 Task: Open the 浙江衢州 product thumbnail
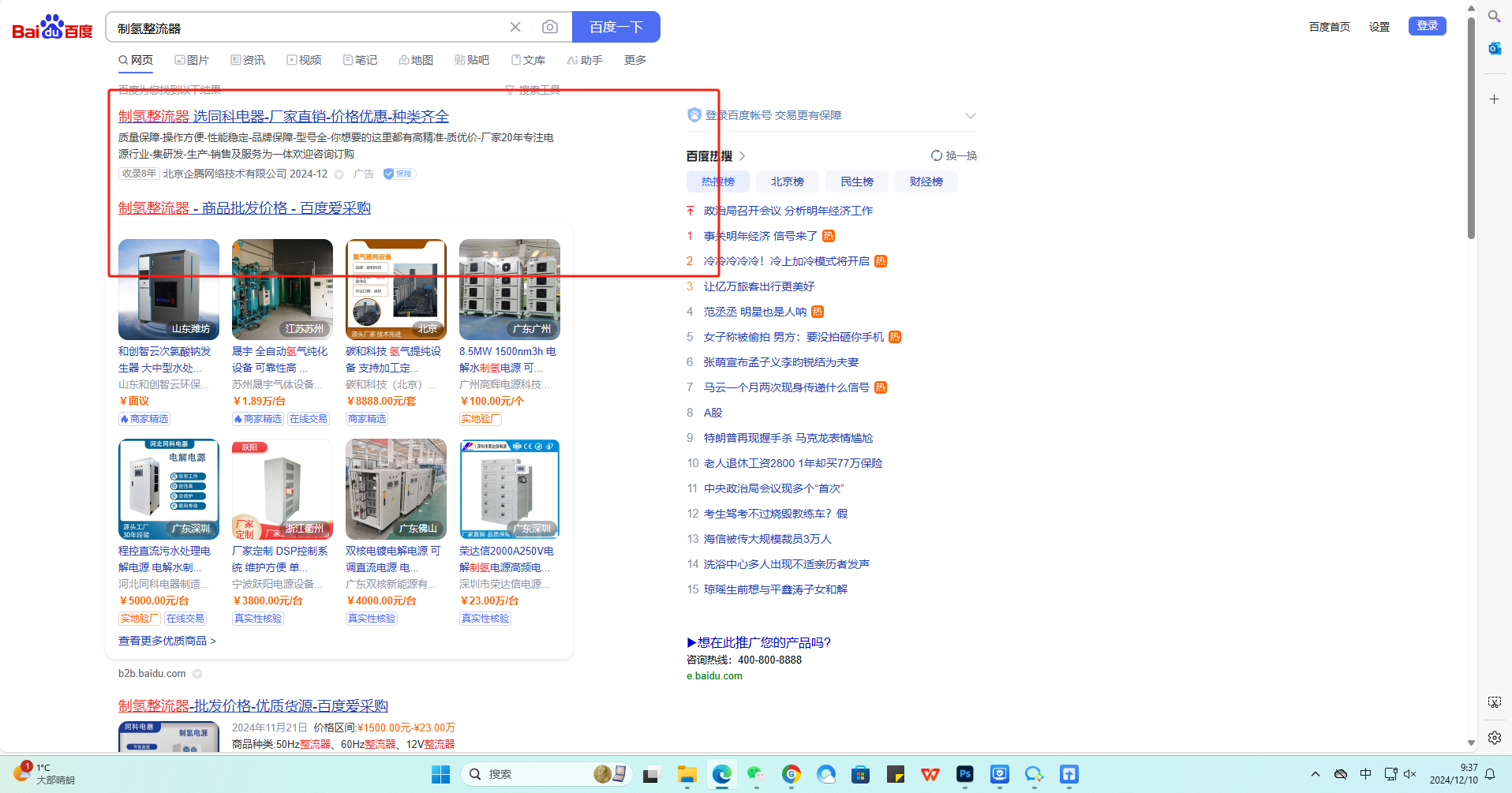coord(283,489)
